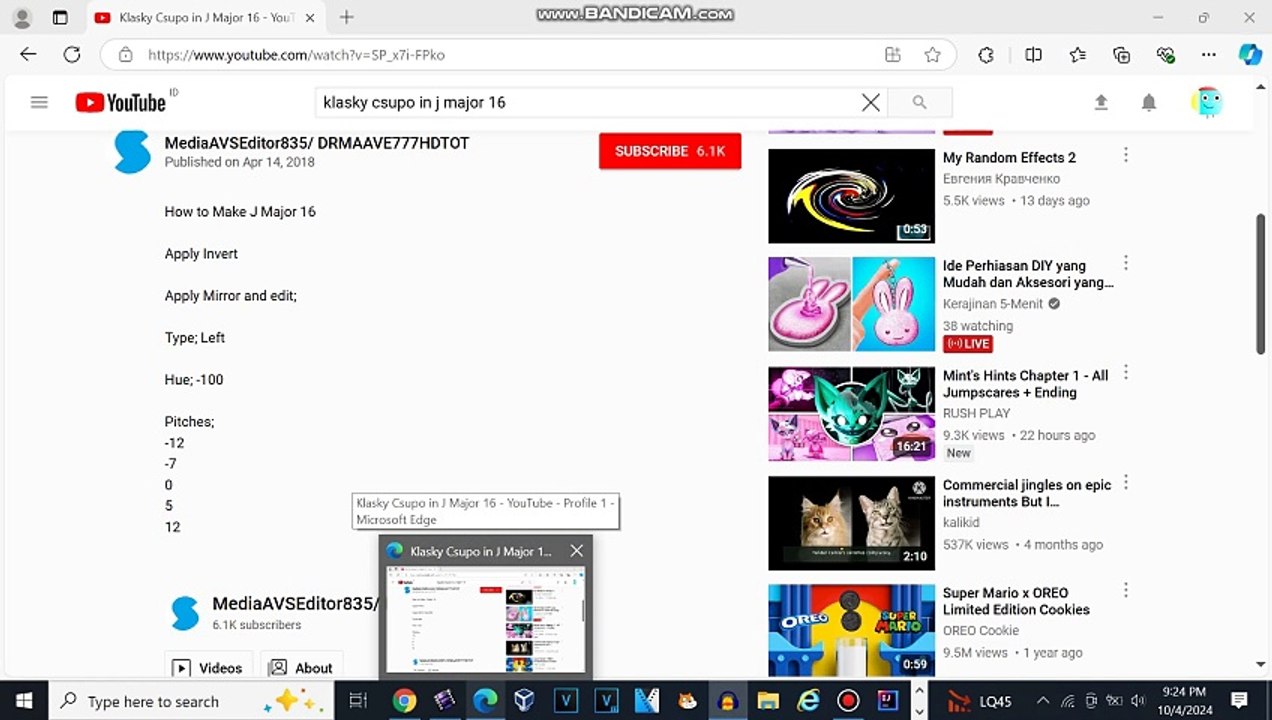Open Edge tab actions menu icon
Screen dimensions: 1272x720
pos(60,17)
